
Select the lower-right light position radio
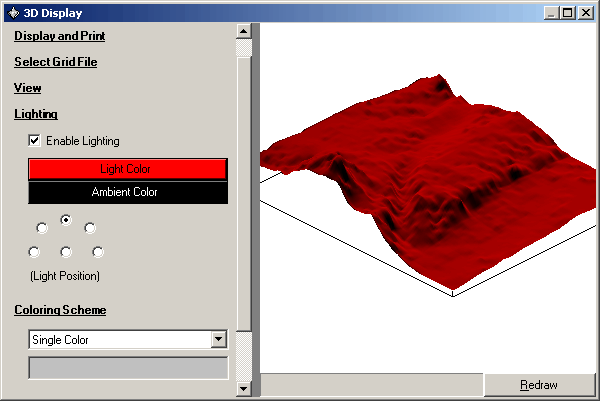click(98, 252)
